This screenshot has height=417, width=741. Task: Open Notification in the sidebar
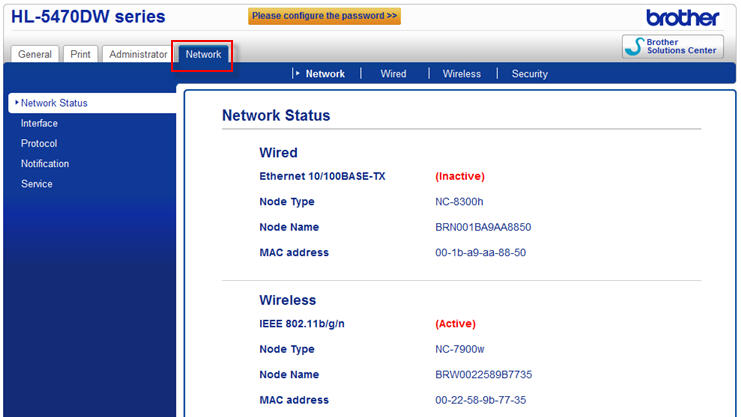tap(45, 163)
